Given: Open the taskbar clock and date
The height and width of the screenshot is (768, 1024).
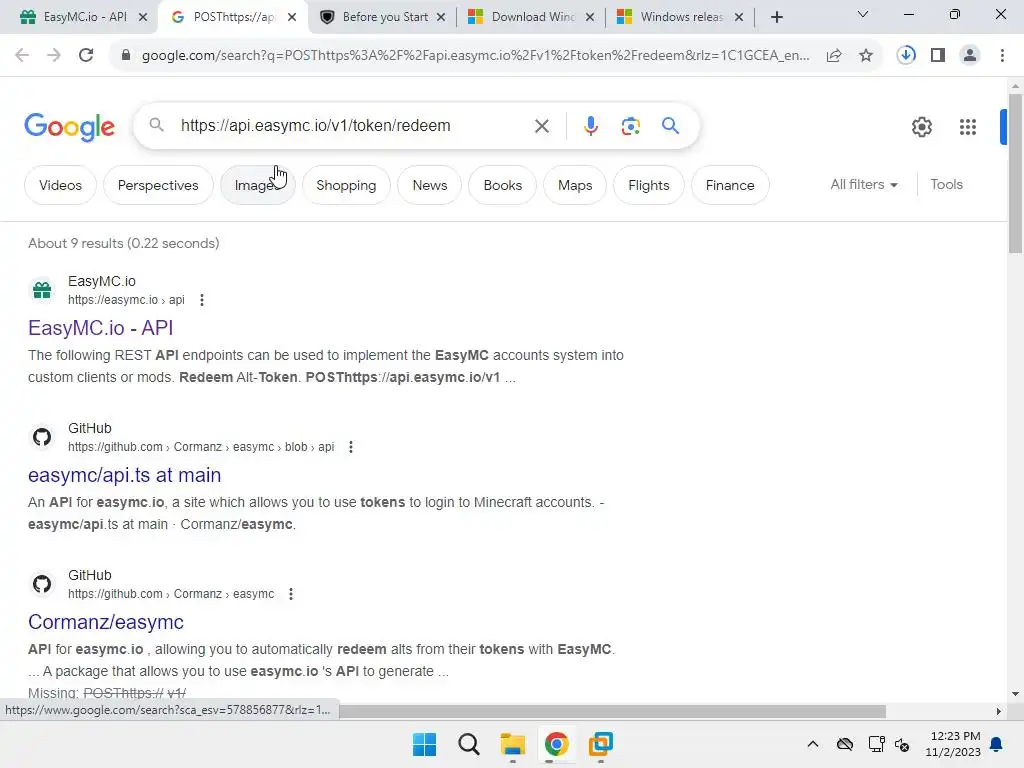Looking at the screenshot, I should (953, 744).
